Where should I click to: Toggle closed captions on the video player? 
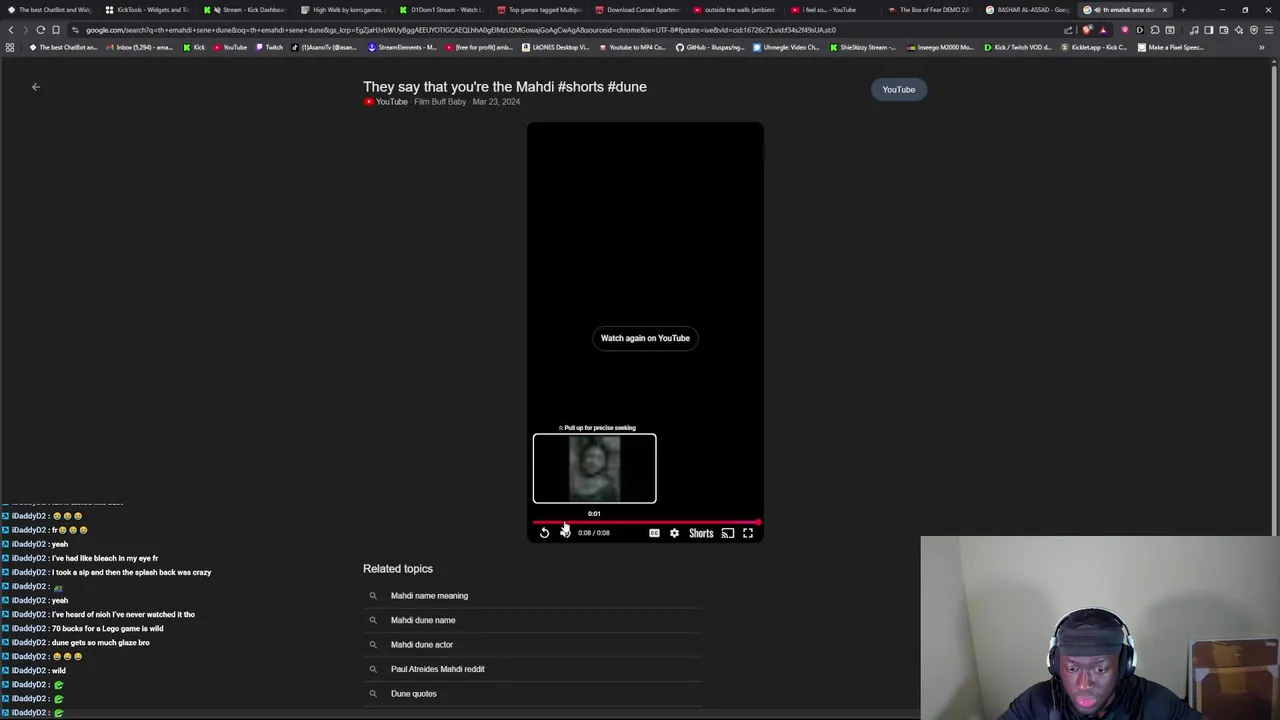(654, 533)
